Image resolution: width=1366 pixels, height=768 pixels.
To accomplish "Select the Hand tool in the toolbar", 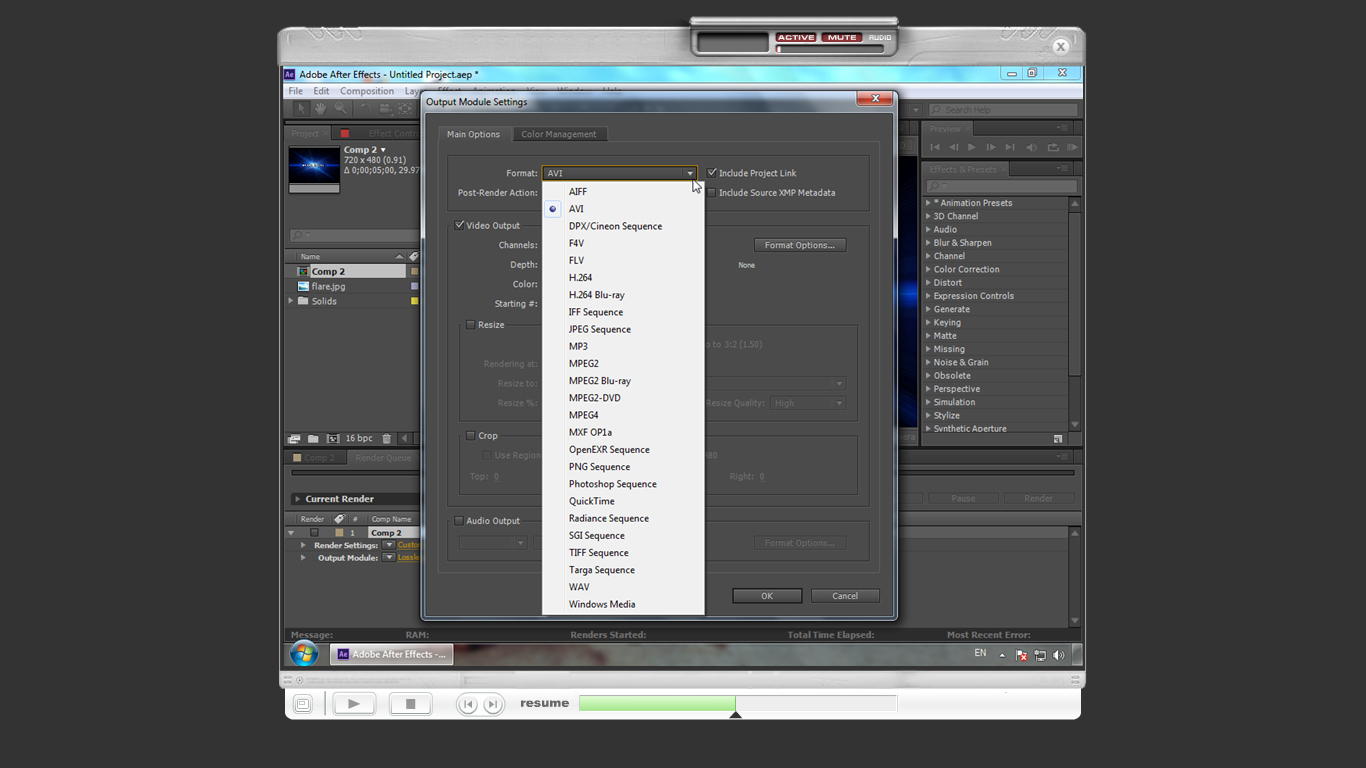I will 320,109.
